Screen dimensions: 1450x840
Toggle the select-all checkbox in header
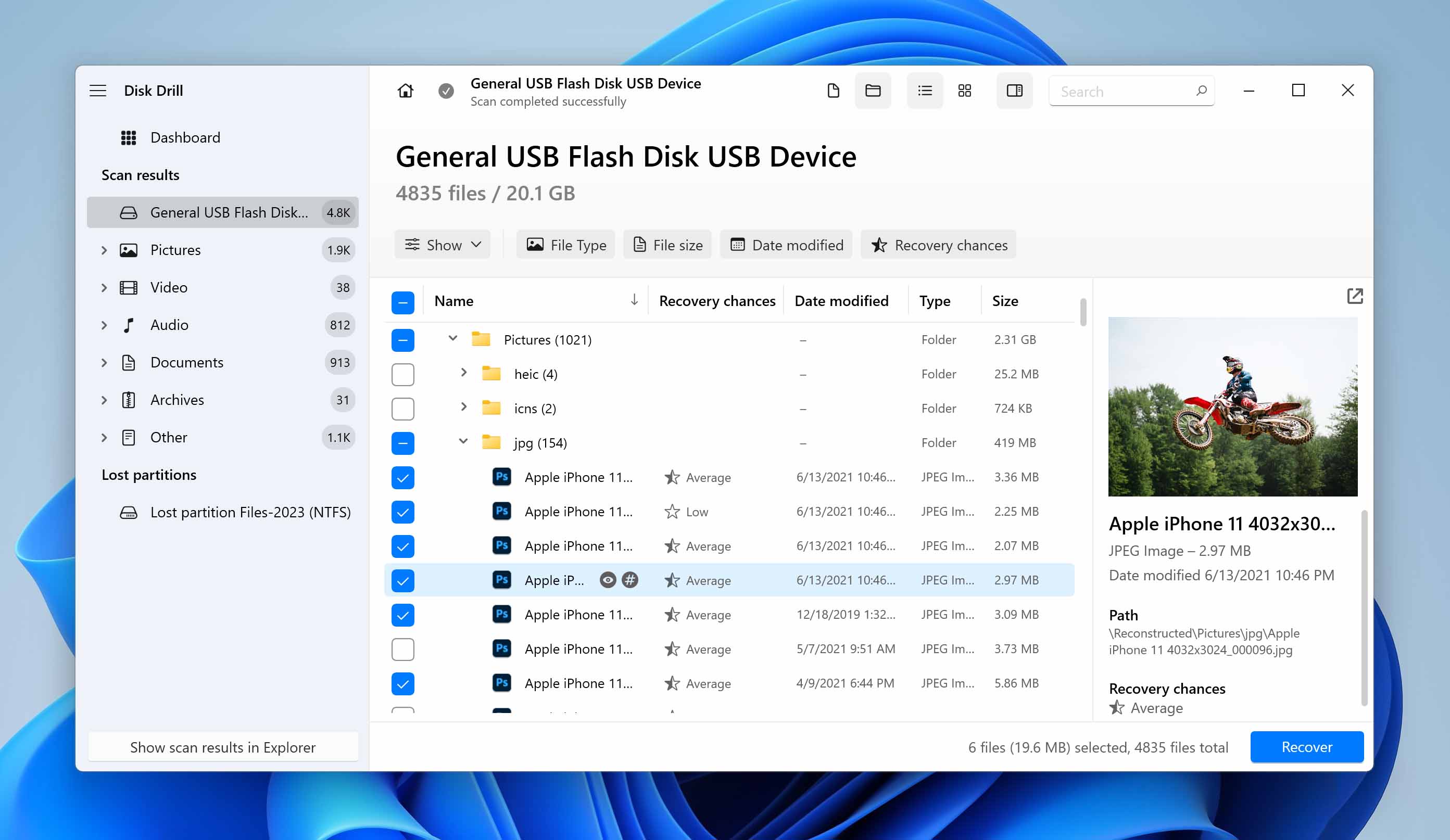click(403, 302)
